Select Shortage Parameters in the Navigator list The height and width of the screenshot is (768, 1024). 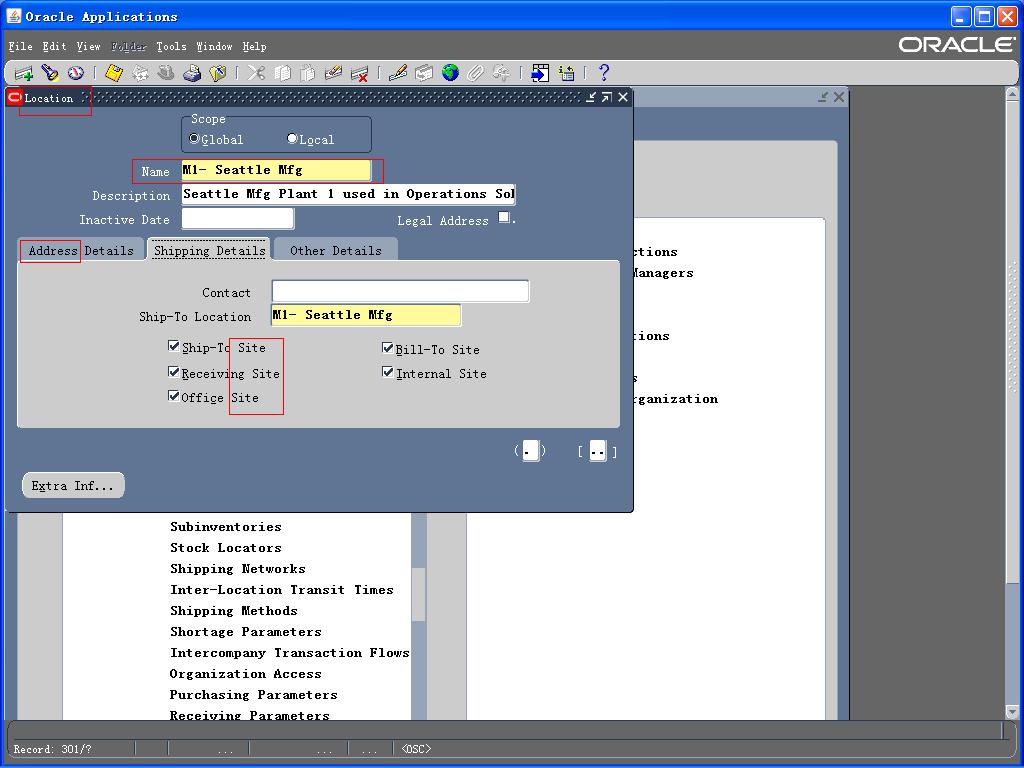pyautogui.click(x=246, y=632)
